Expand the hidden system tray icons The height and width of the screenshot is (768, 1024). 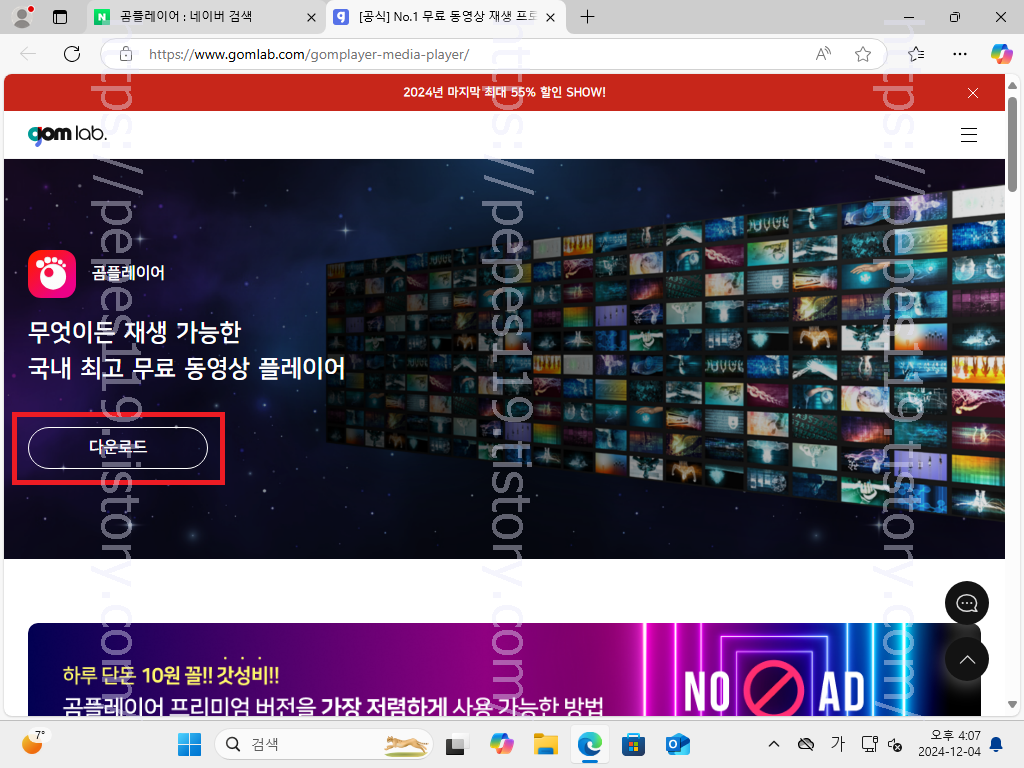[774, 744]
